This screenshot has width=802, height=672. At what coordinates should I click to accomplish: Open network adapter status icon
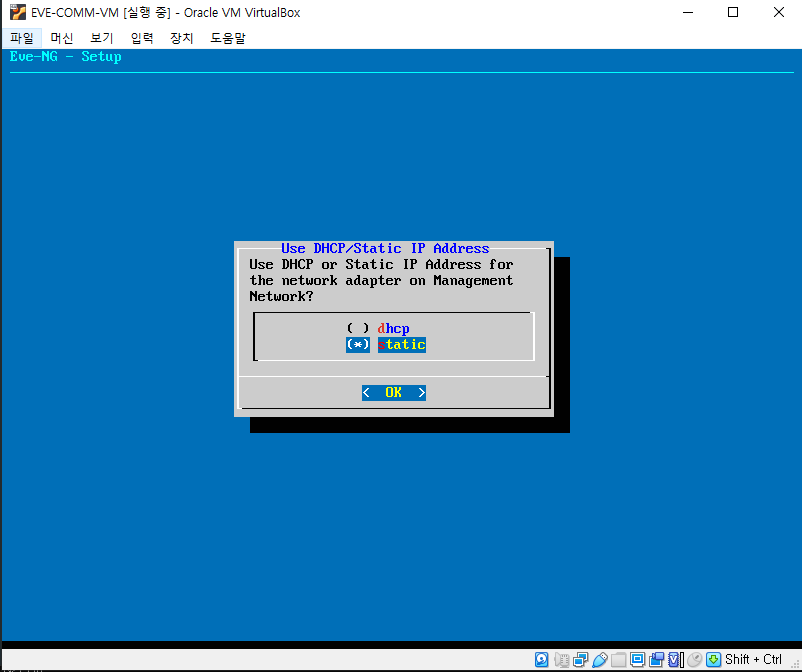[x=581, y=660]
